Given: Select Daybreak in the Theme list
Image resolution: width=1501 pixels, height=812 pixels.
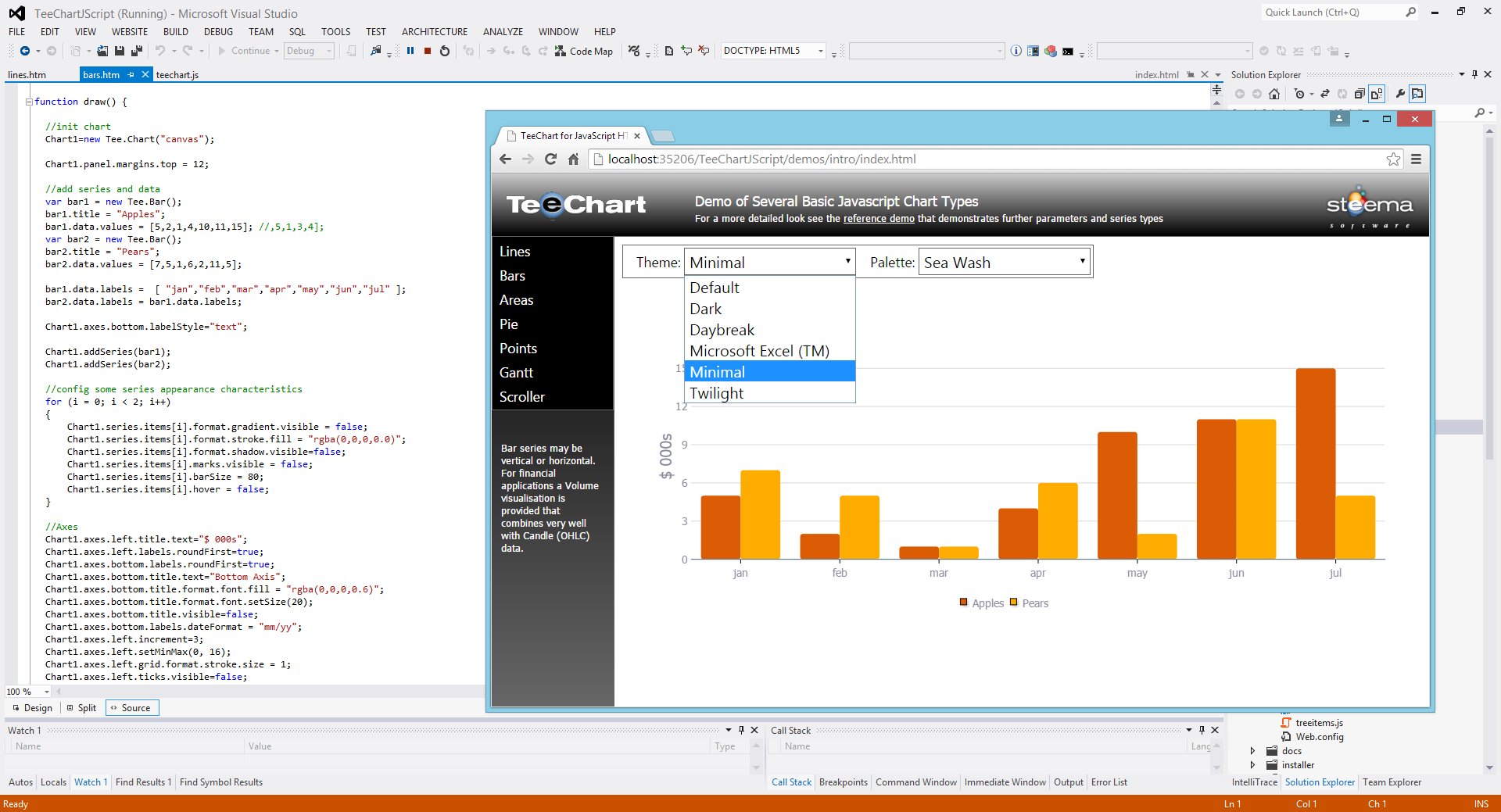Looking at the screenshot, I should point(769,330).
